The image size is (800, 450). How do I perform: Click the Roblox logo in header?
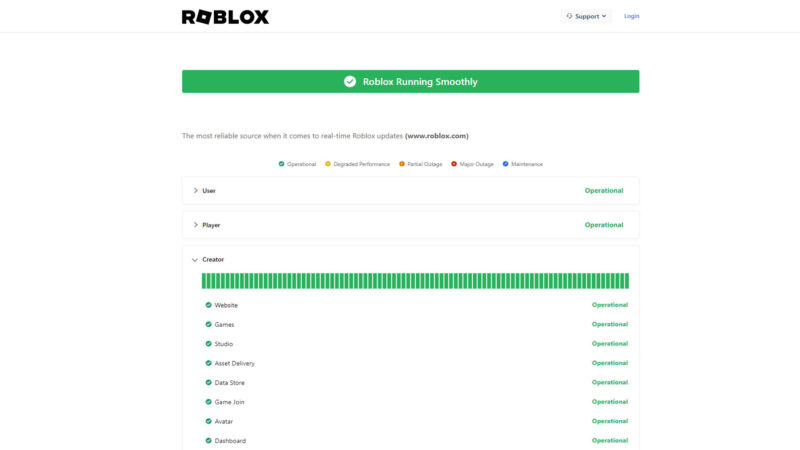coord(225,16)
